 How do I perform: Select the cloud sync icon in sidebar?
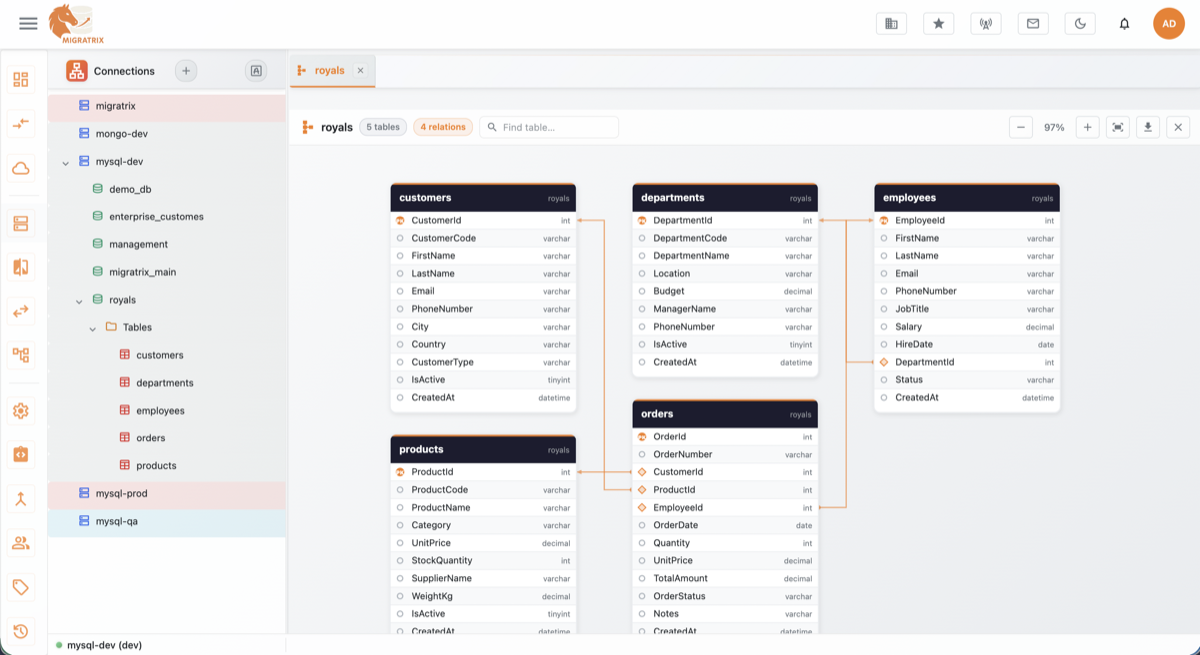(20, 168)
